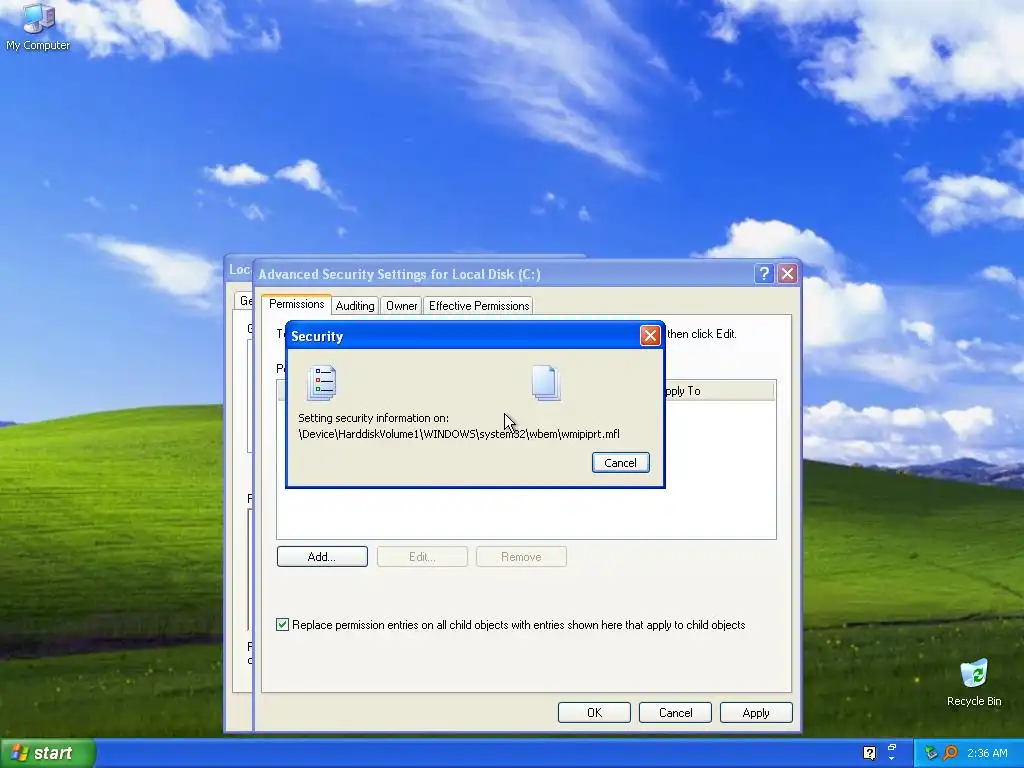Image resolution: width=1024 pixels, height=768 pixels.
Task: Click the language bar help question mark icon
Action: [869, 753]
